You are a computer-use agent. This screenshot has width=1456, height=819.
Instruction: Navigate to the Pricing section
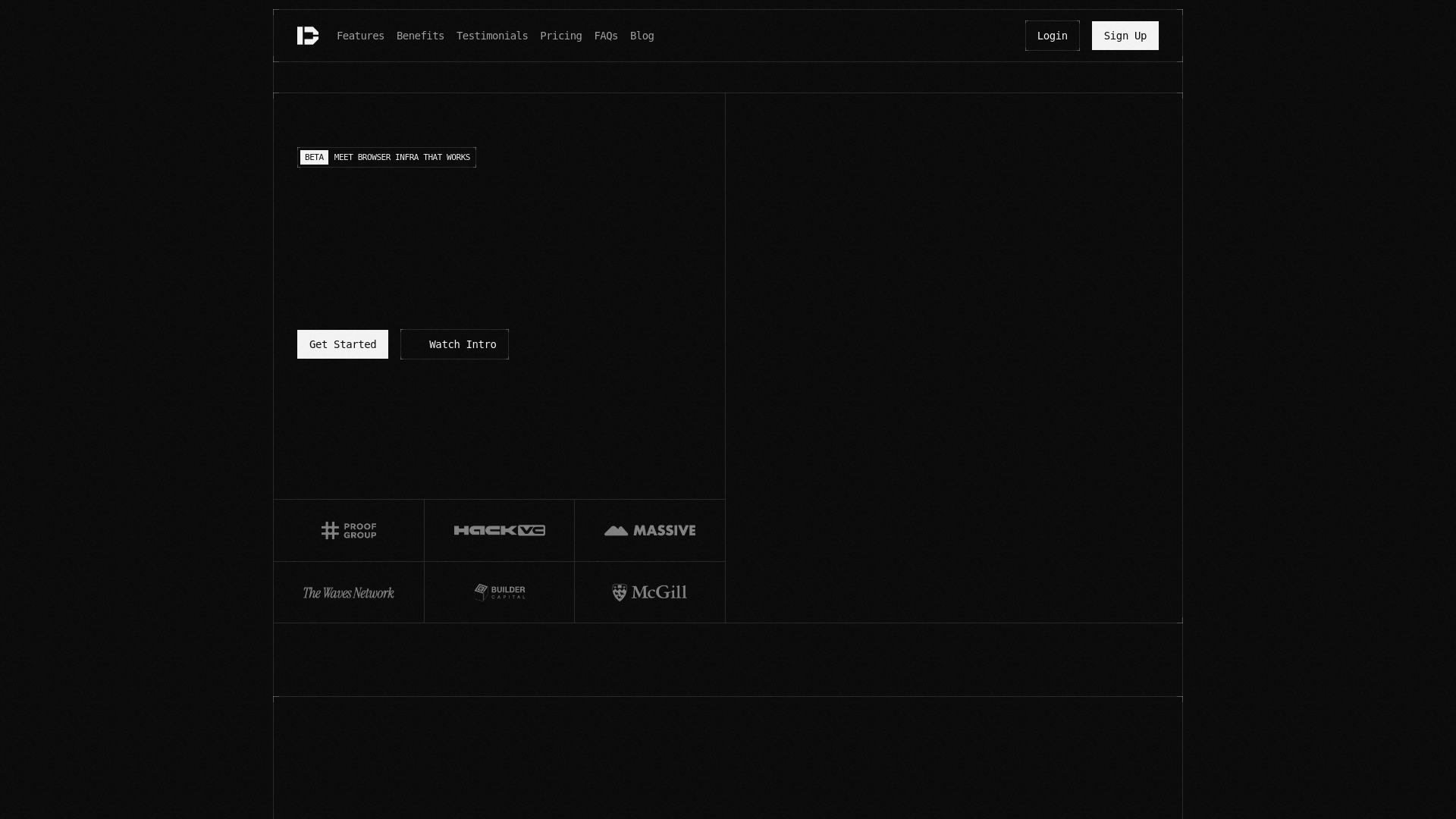561,36
